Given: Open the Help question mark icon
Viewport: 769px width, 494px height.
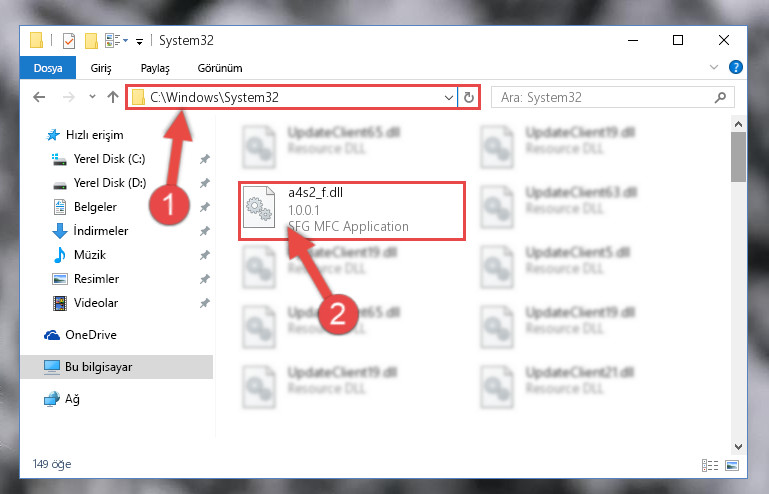Looking at the screenshot, I should pos(736,67).
